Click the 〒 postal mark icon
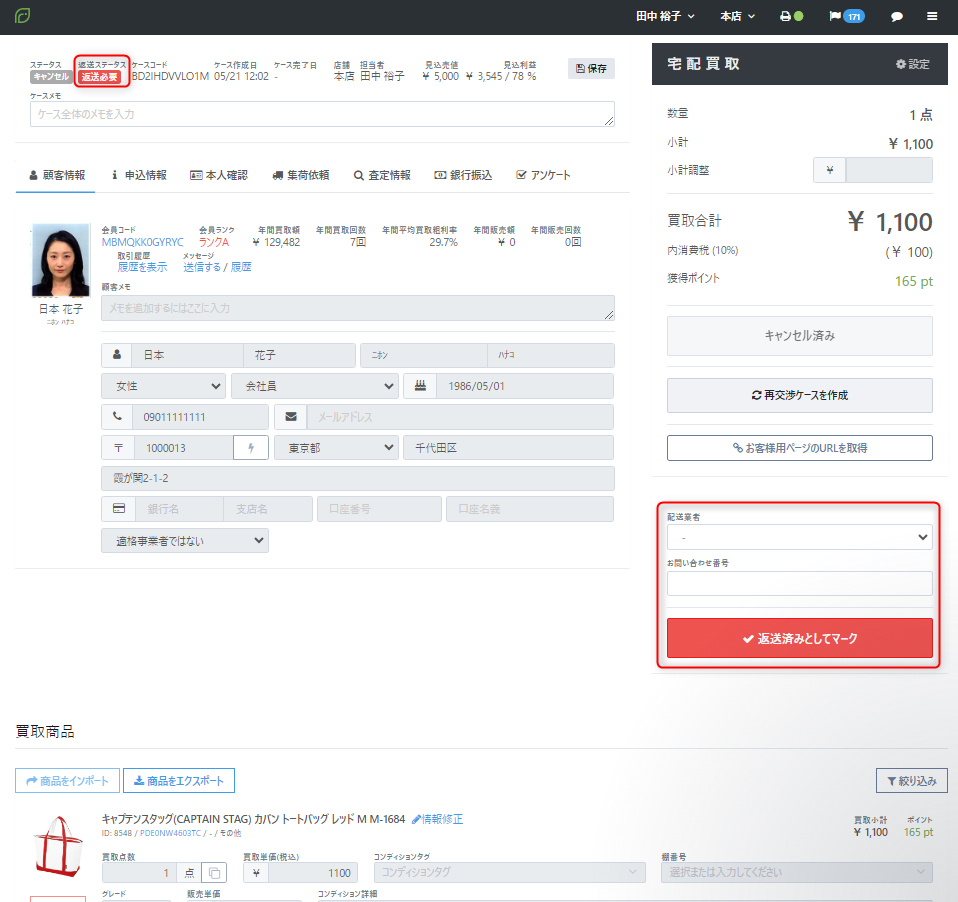This screenshot has width=958, height=902. coord(119,448)
